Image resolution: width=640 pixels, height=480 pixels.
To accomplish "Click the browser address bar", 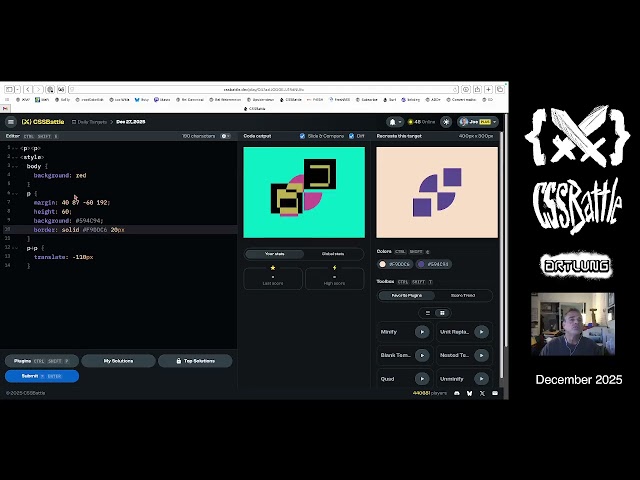I will (263, 89).
